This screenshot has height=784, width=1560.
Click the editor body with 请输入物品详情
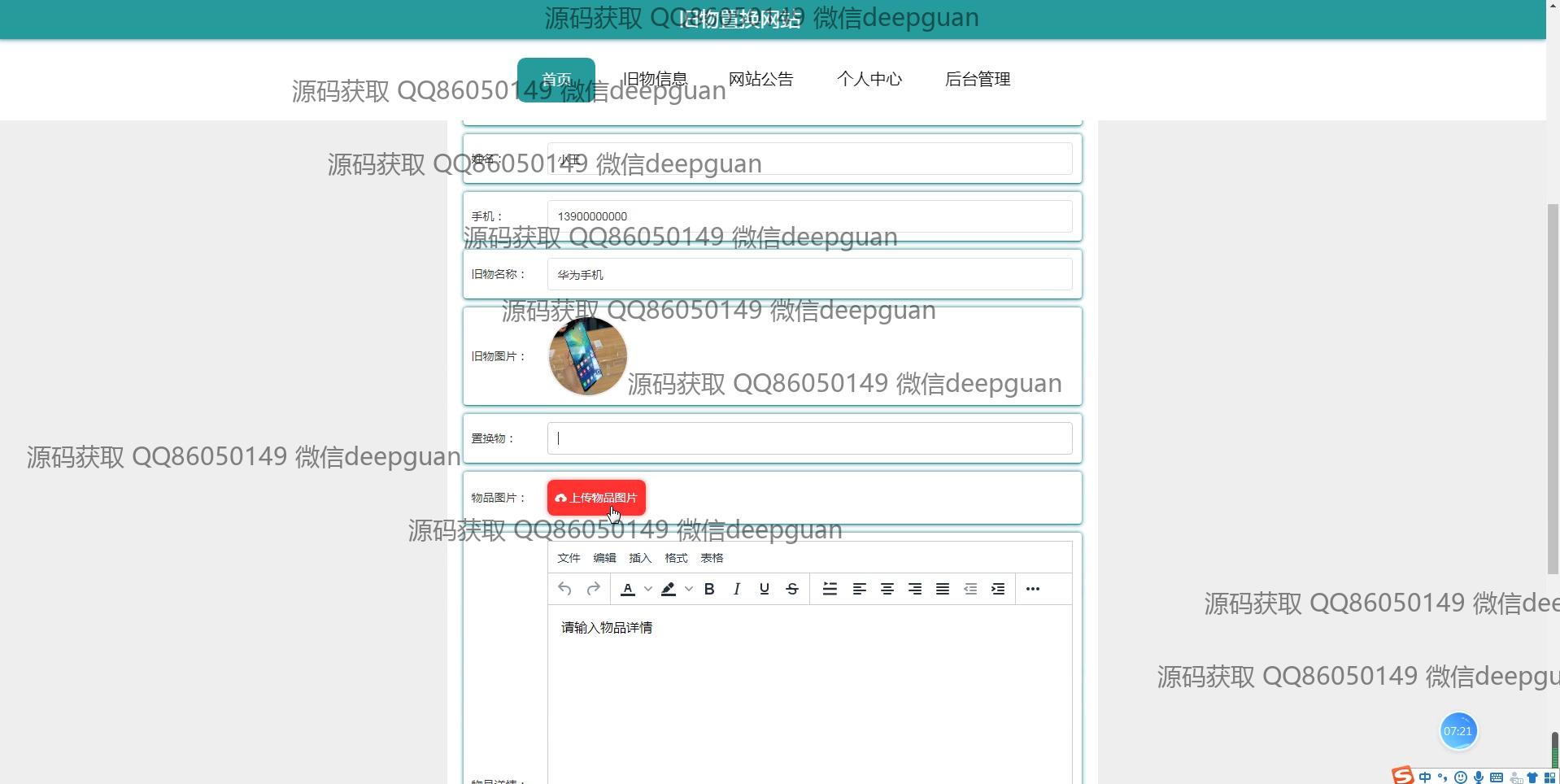[x=809, y=694]
